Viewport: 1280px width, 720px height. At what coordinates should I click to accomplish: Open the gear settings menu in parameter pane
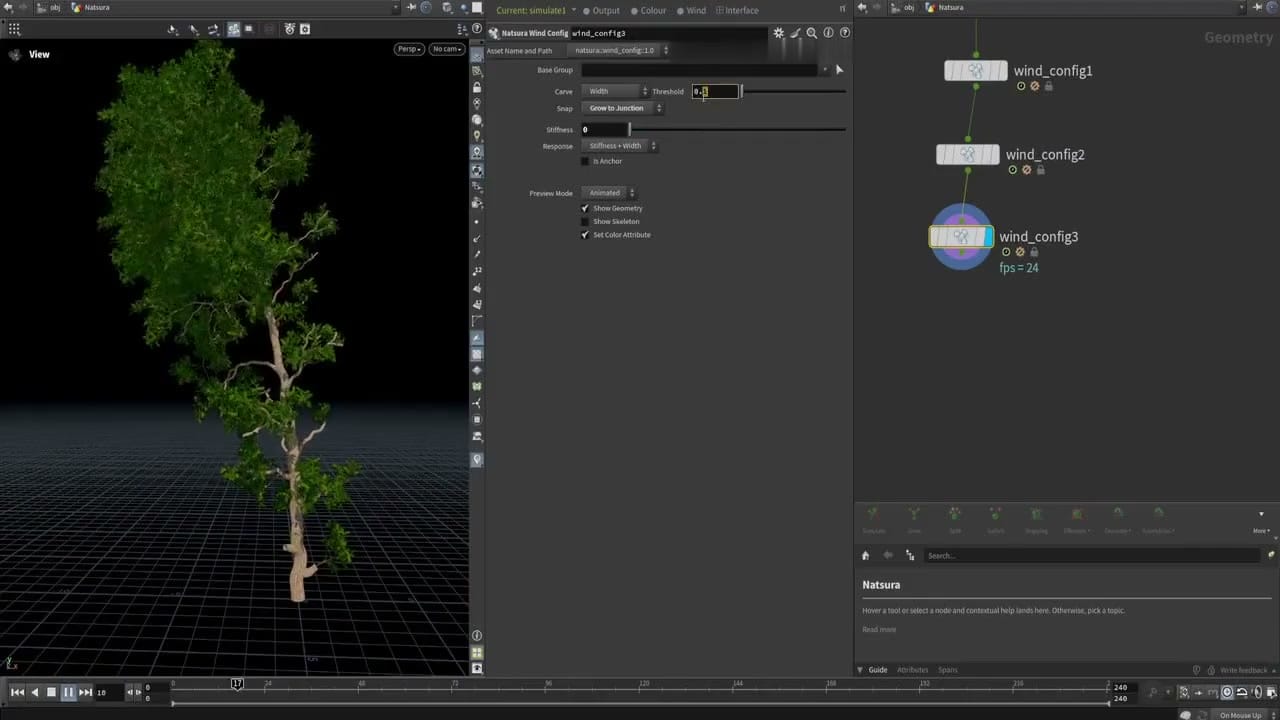click(779, 33)
